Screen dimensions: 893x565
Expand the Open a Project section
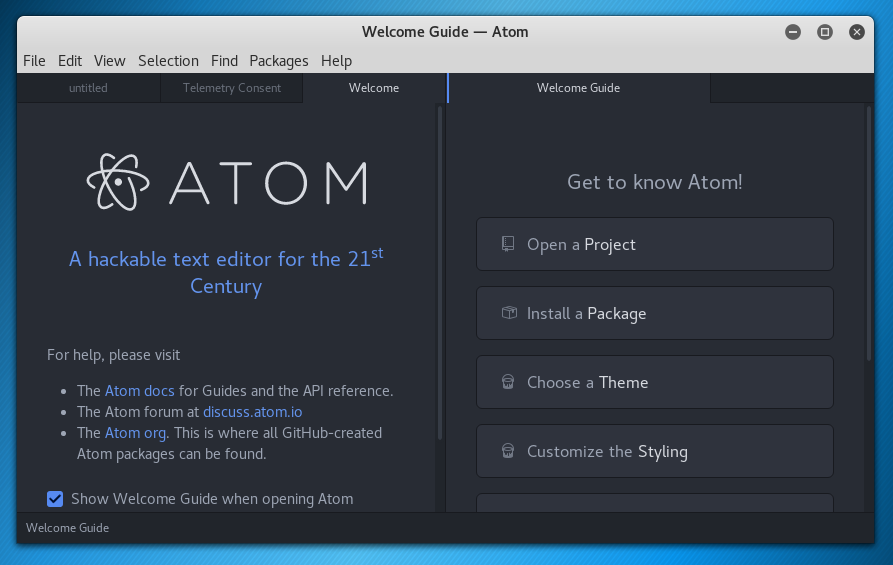pos(655,244)
